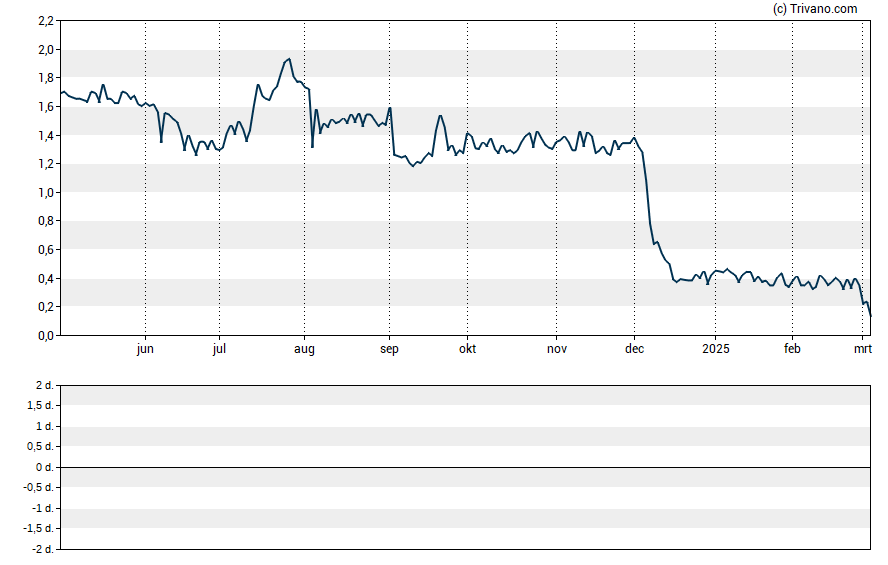The height and width of the screenshot is (565, 888).
Task: Click the 1,4 price axis value
Action: pyautogui.click(x=46, y=135)
